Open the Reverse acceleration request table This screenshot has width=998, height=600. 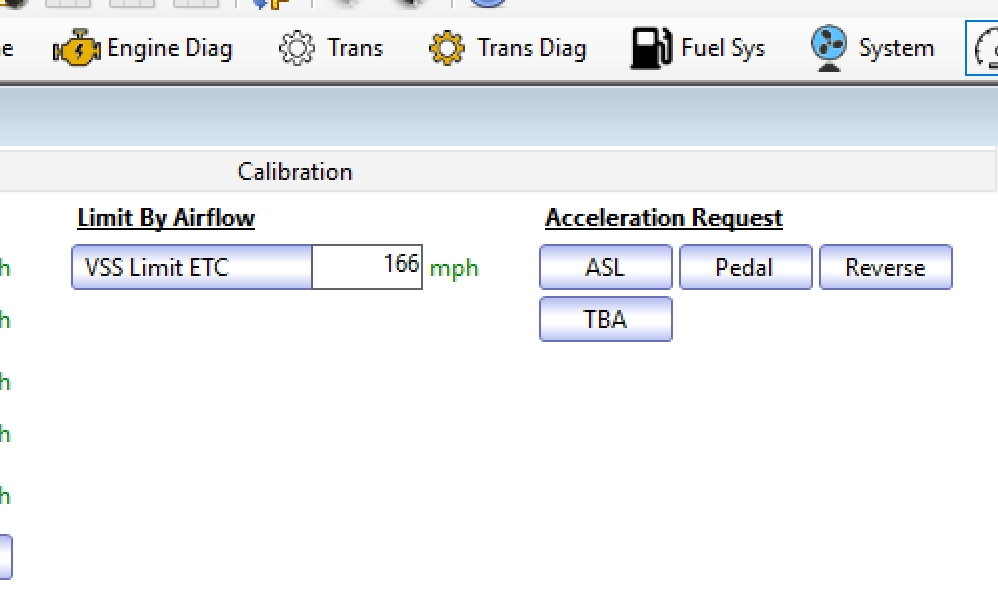886,267
